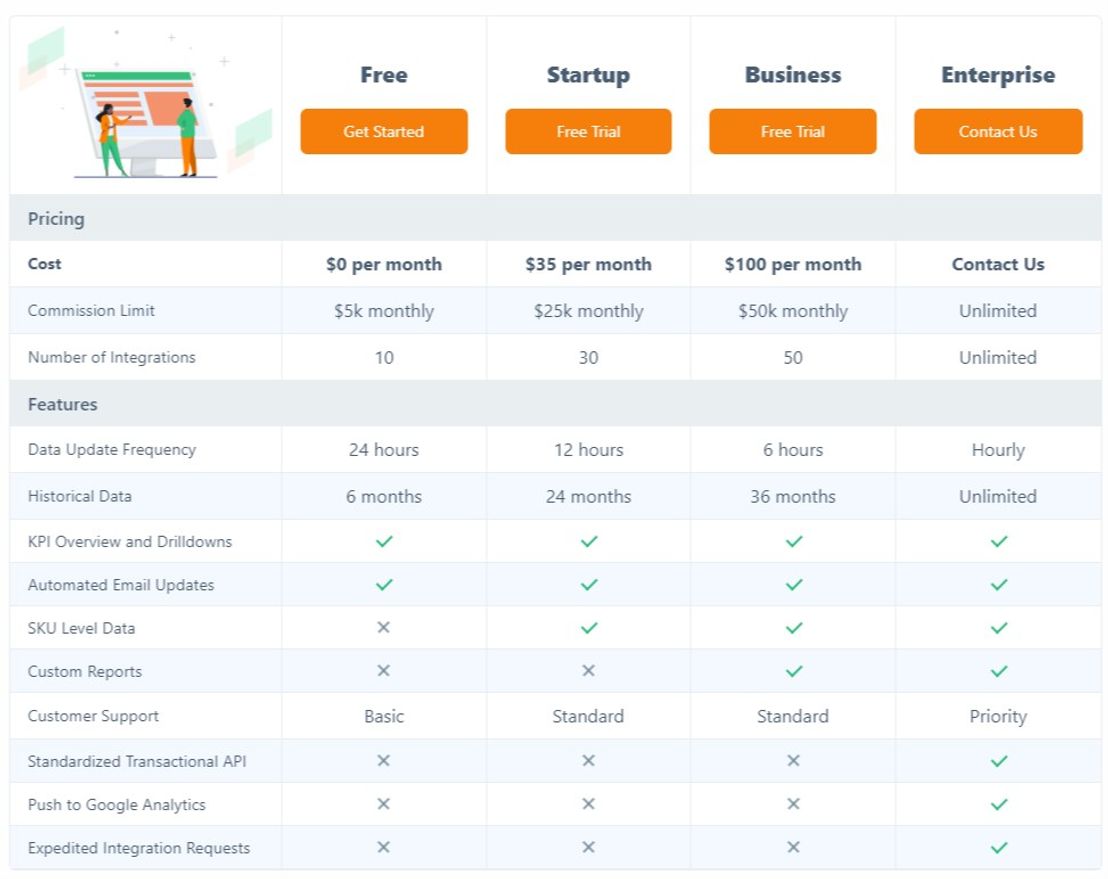Click the illustration of people at a monitor
This screenshot has height=879, width=1108.
(145, 102)
